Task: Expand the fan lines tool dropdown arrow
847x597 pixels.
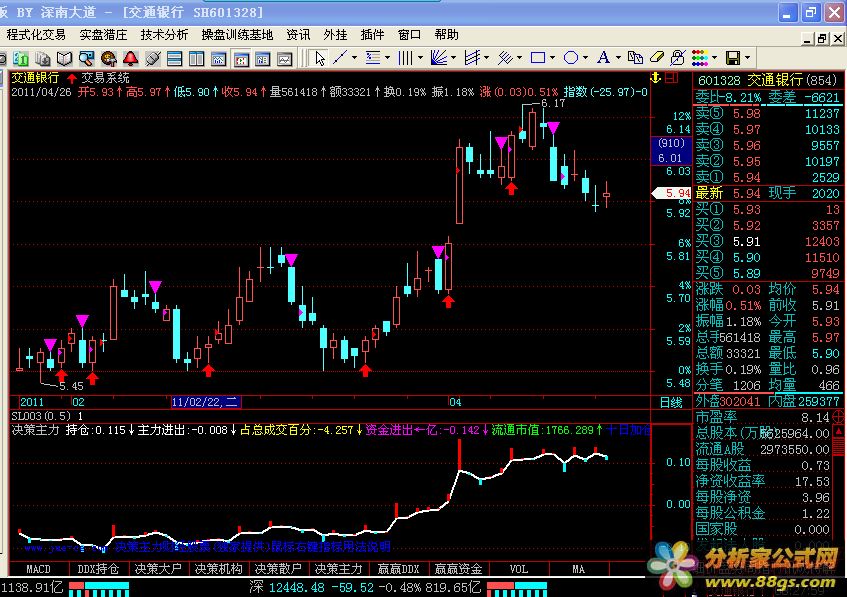Action: pyautogui.click(x=453, y=58)
